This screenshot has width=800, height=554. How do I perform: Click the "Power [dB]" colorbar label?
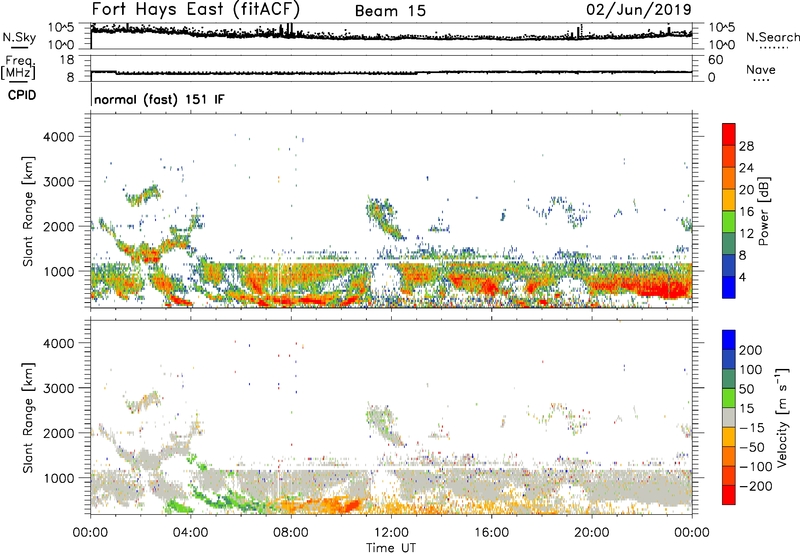763,211
